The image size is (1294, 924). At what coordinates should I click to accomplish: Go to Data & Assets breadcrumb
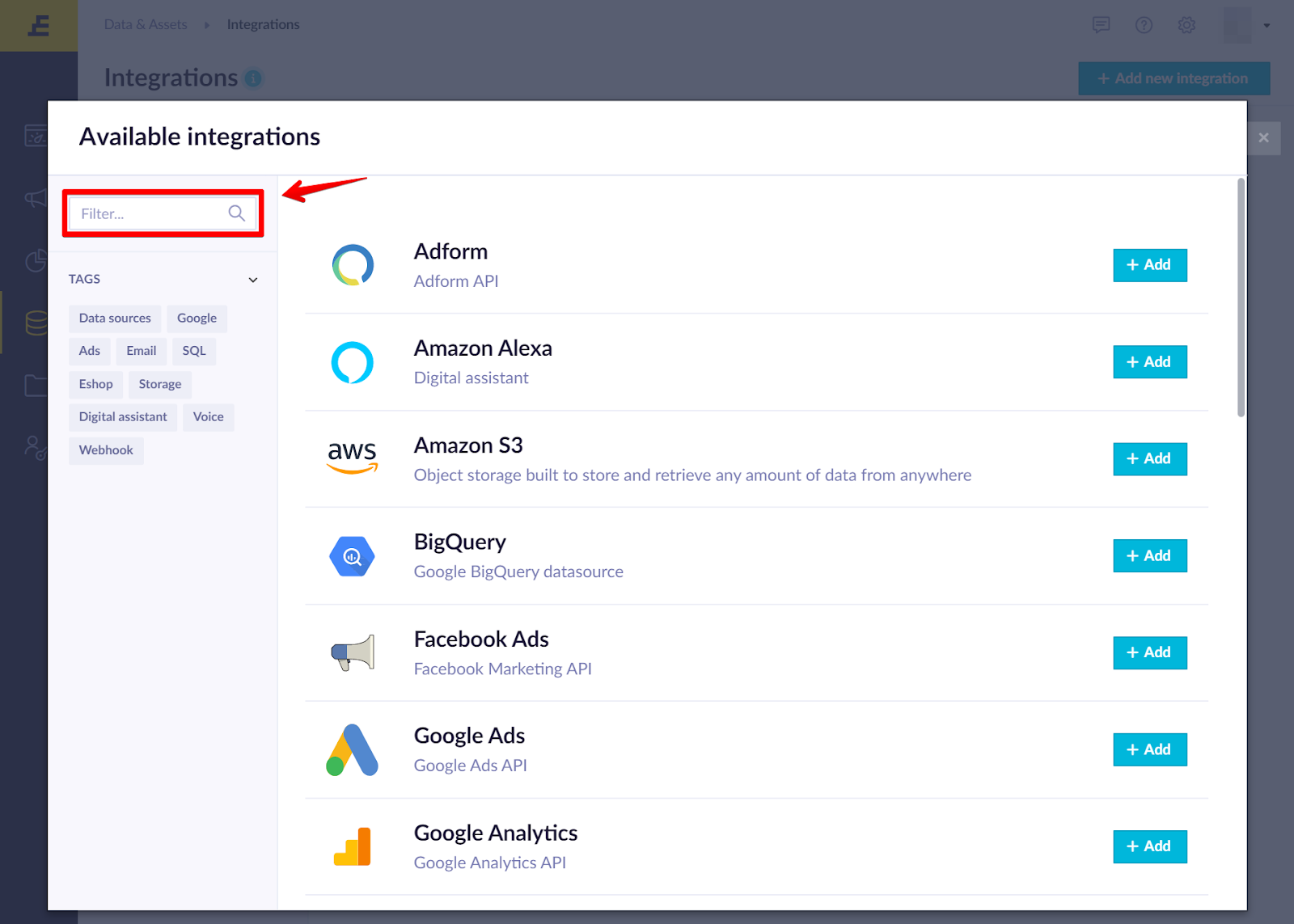146,25
